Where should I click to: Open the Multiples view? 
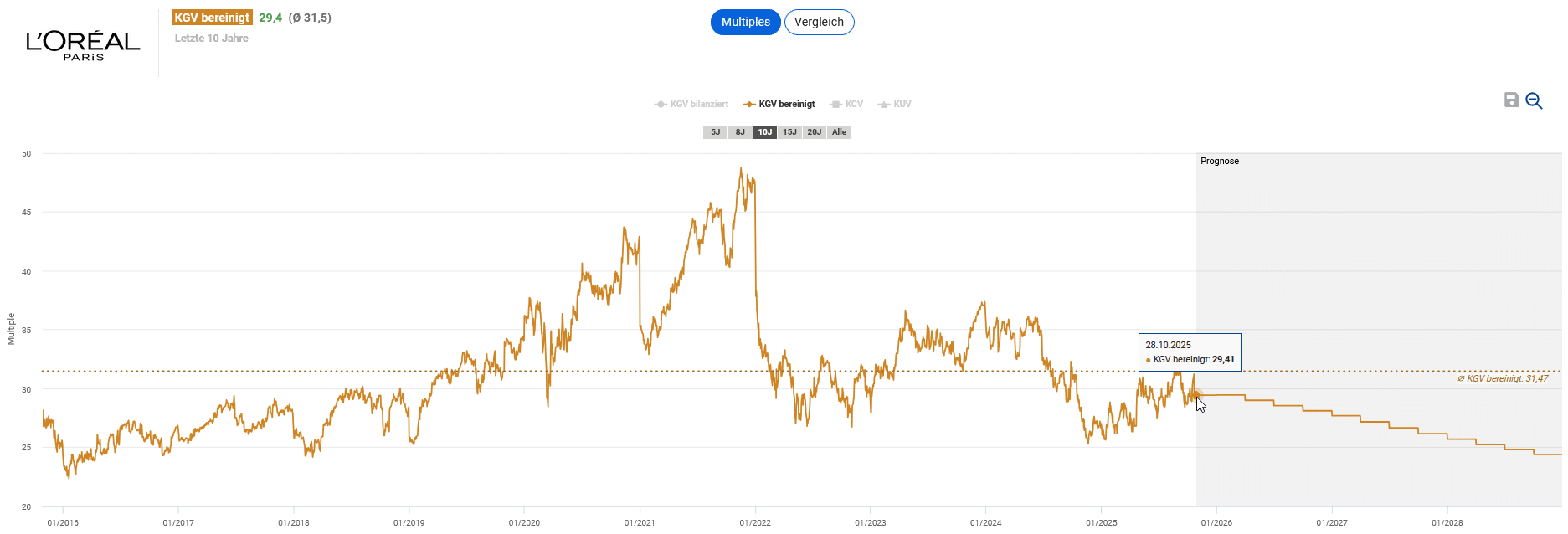pyautogui.click(x=745, y=23)
